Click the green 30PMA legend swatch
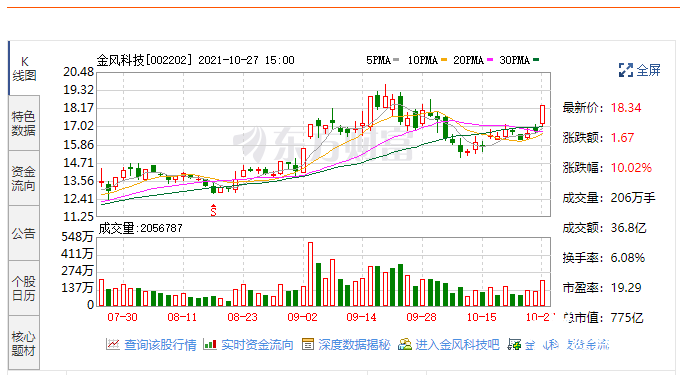Screen dimensions: 680x375 coord(536,60)
